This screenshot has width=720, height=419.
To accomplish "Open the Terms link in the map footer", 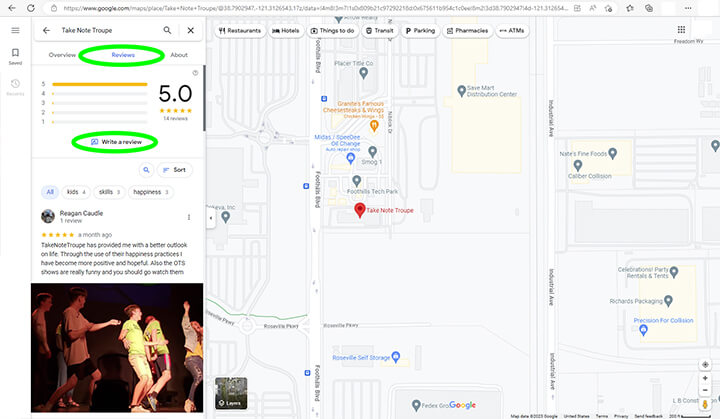I will point(602,416).
